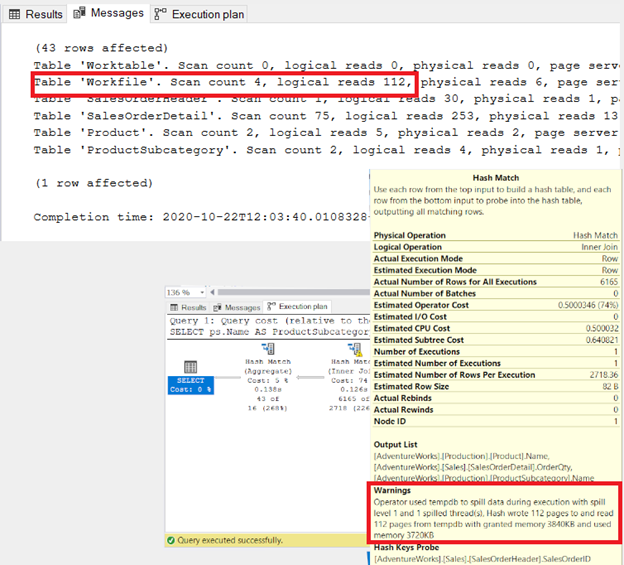This screenshot has width=624, height=565.
Task: Click 'Query executed successfully.' status text
Action: (230, 540)
